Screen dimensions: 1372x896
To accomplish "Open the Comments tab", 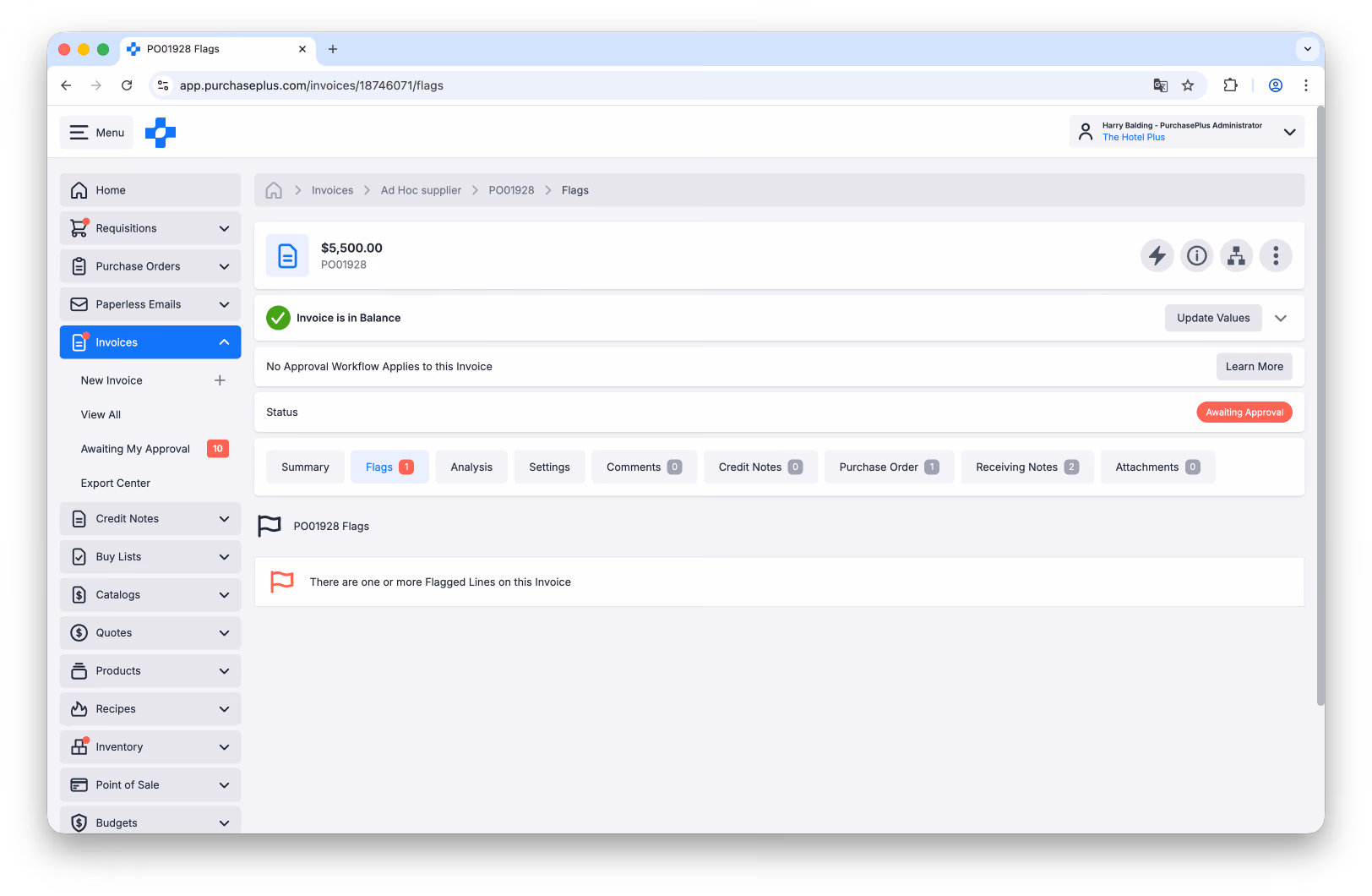I will pos(644,467).
